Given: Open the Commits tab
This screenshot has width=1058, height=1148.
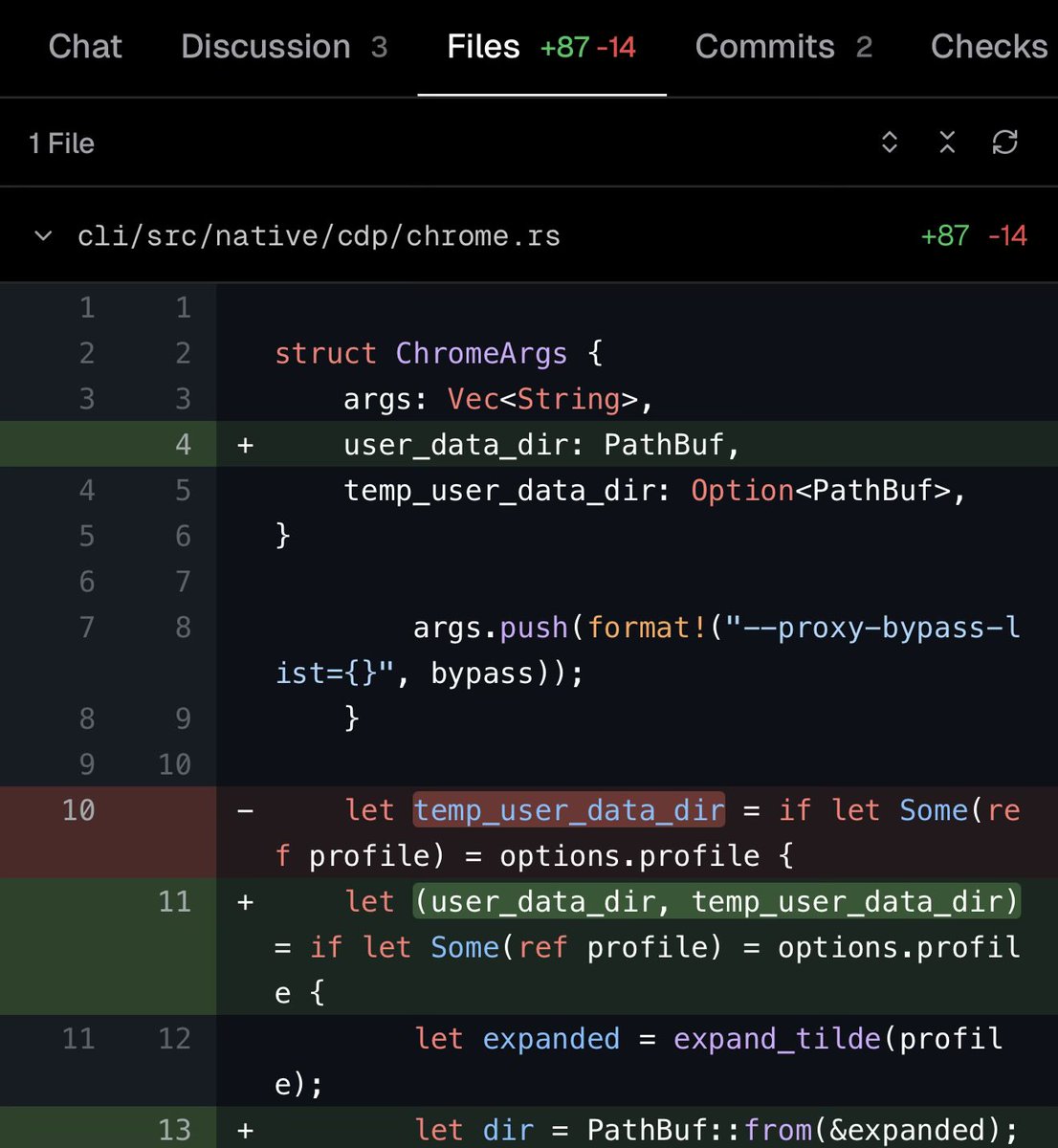Looking at the screenshot, I should (783, 47).
